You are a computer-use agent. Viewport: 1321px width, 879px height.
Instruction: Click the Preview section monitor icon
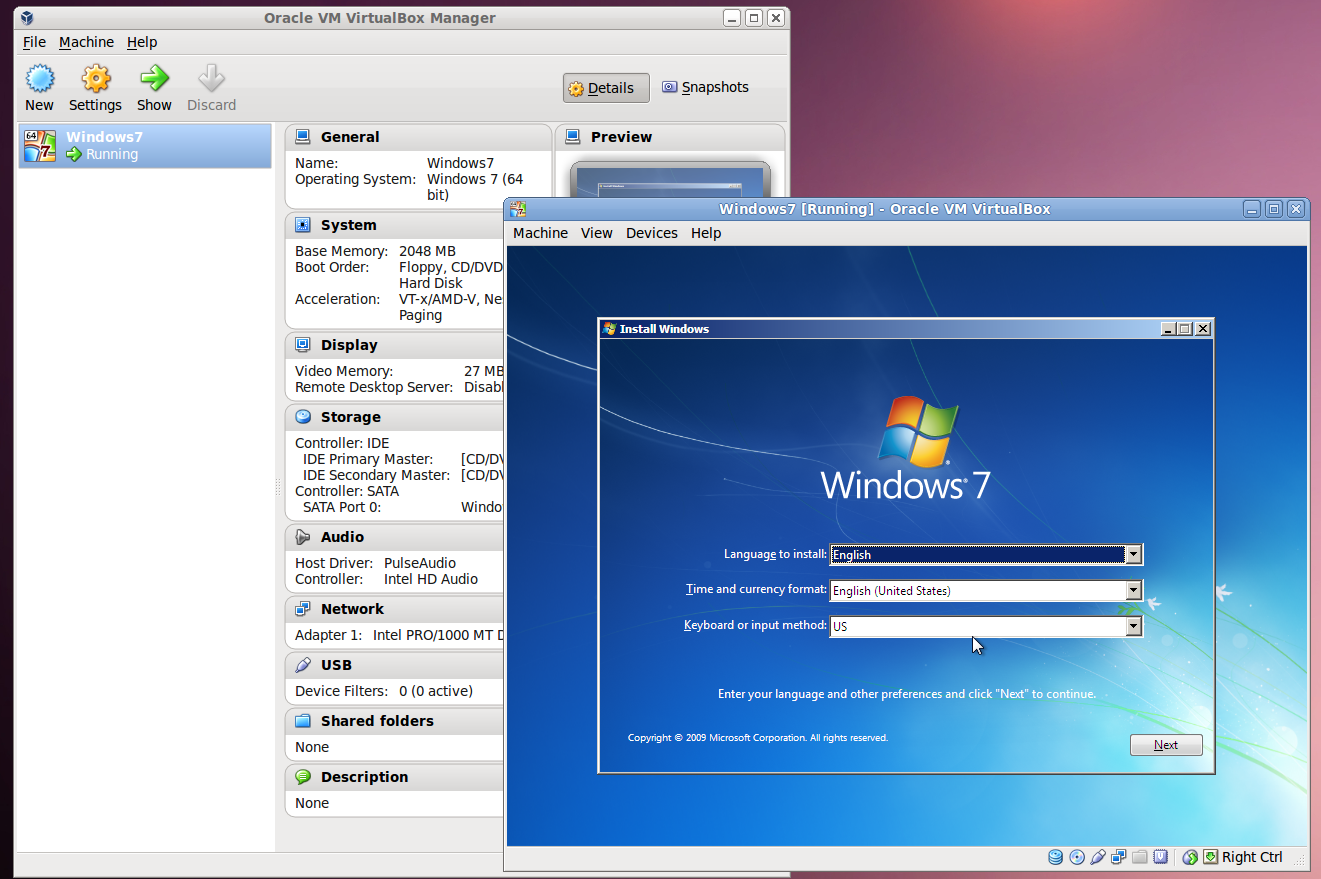coord(573,137)
